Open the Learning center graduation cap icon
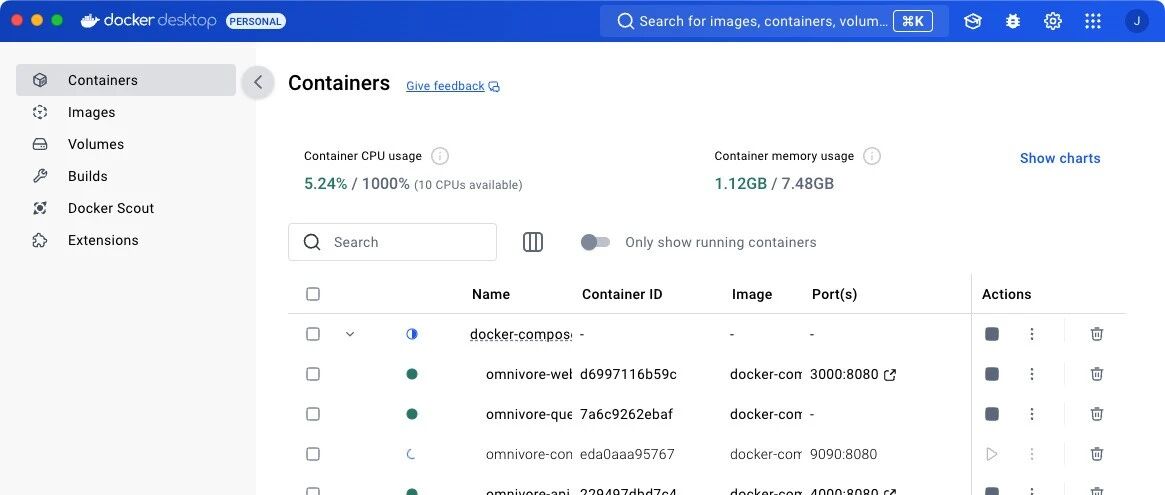Image resolution: width=1165 pixels, height=495 pixels. pos(973,22)
